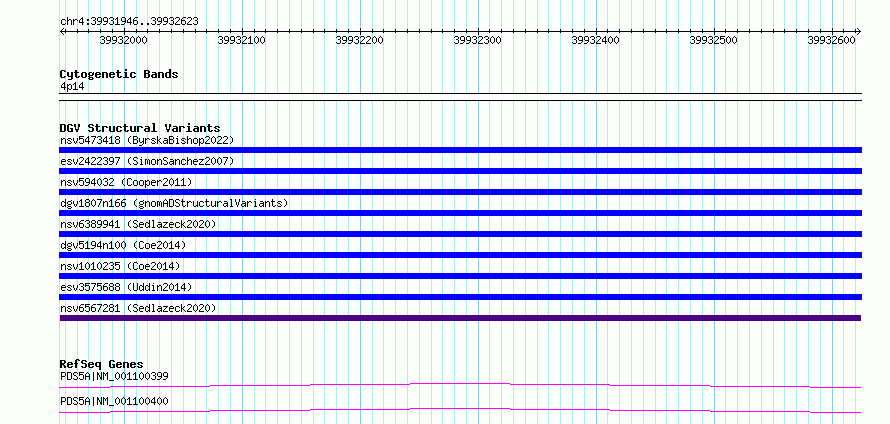Image resolution: width=890 pixels, height=424 pixels.
Task: Click the blue bar under esv2422397
Action: point(460,171)
